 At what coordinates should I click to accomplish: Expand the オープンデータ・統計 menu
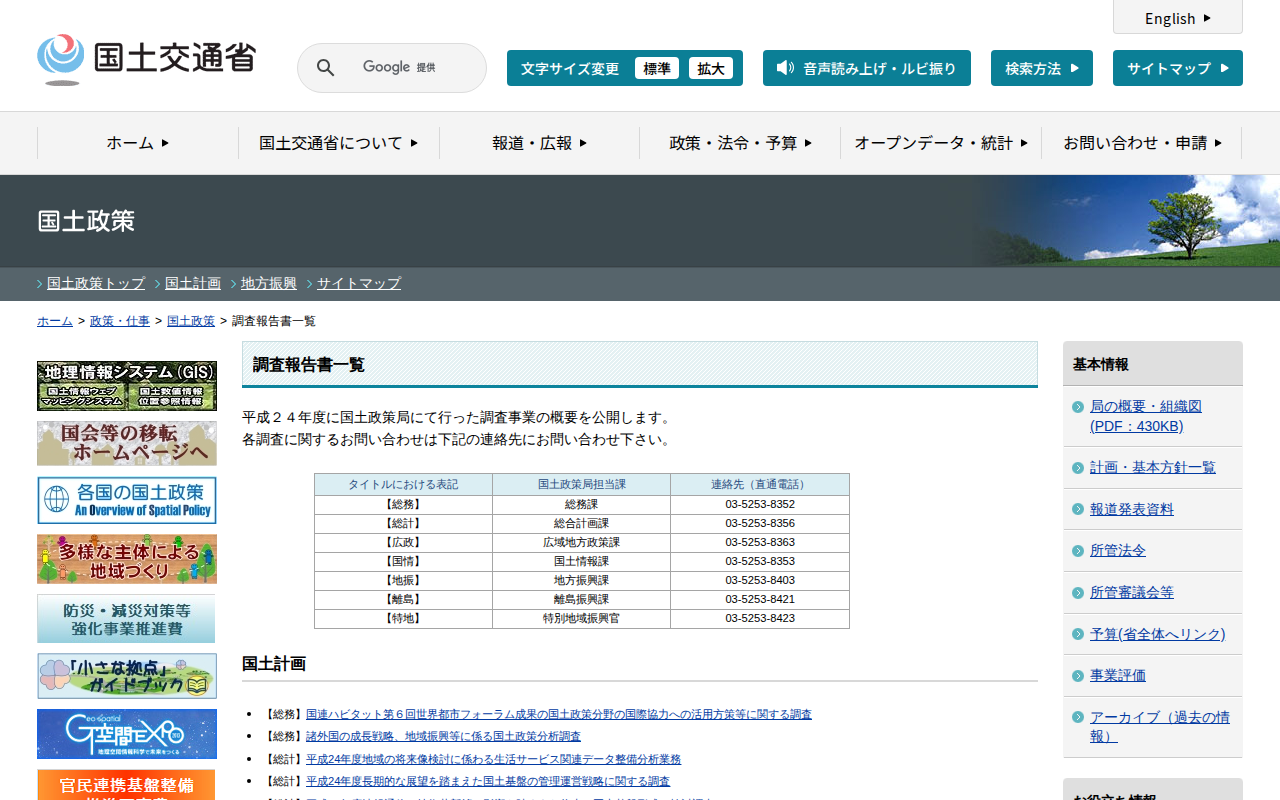(940, 143)
